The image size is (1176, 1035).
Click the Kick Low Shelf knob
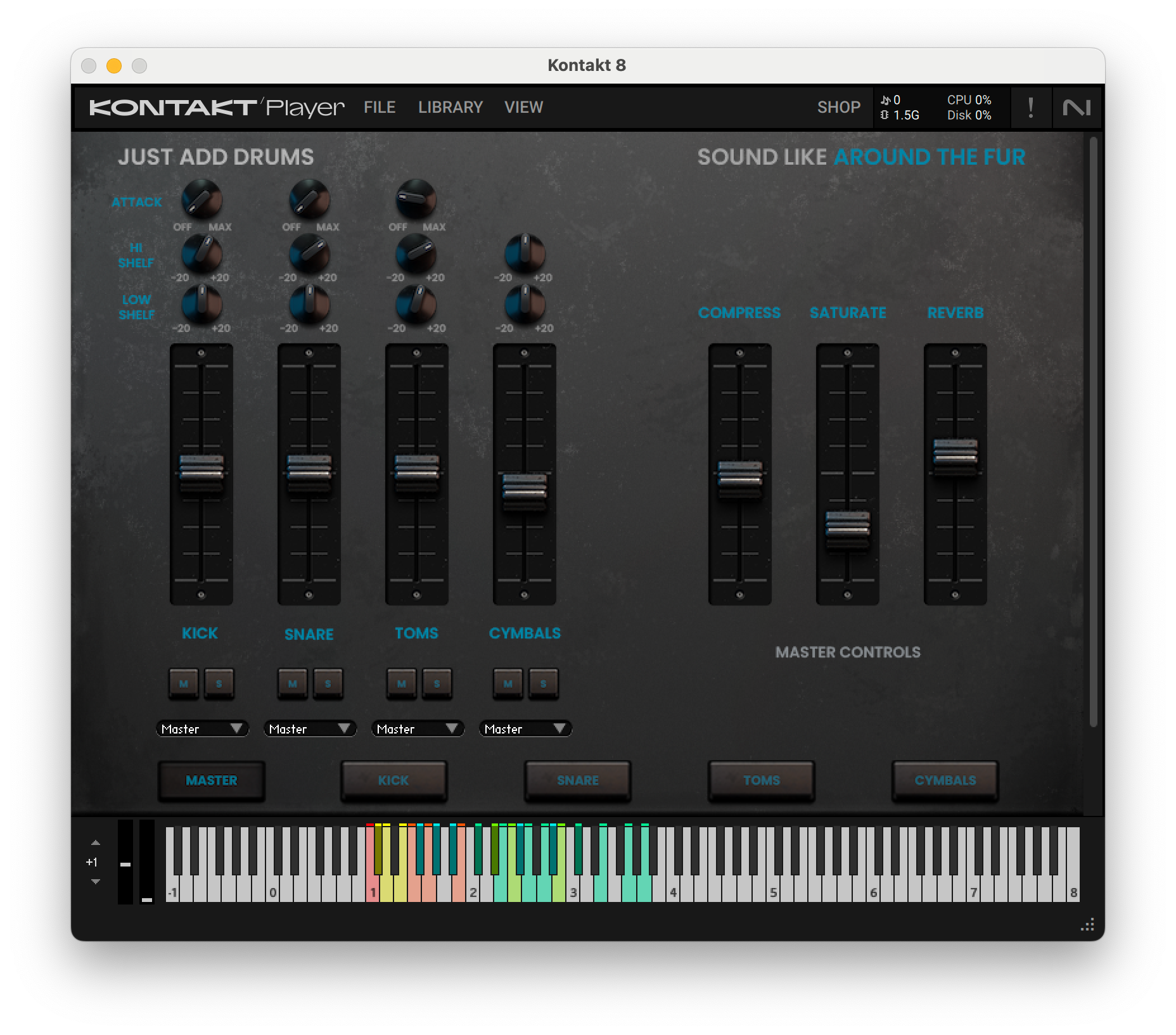coord(201,304)
